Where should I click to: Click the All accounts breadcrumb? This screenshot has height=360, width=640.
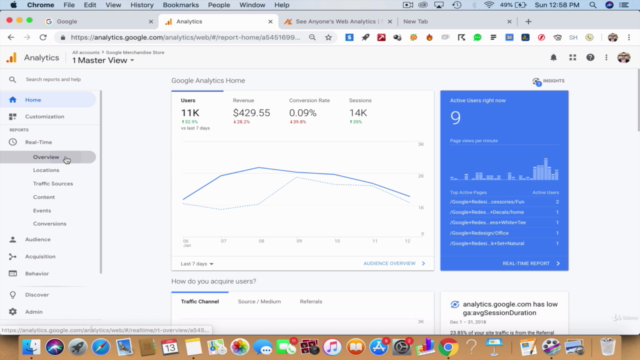[x=86, y=52]
